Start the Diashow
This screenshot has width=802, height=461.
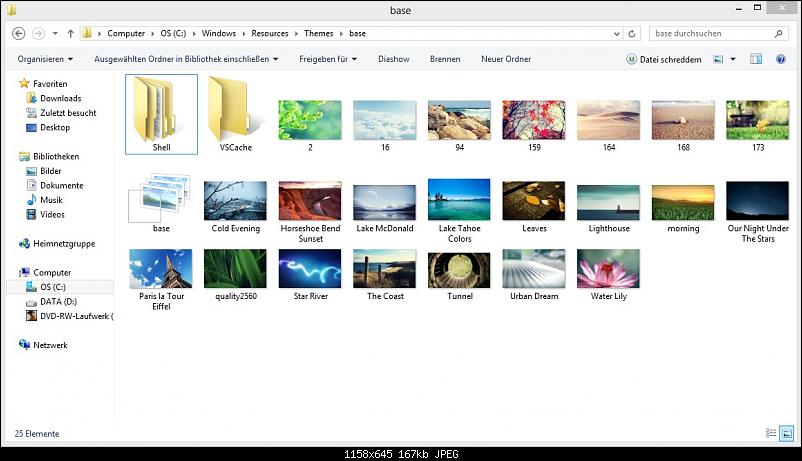click(x=393, y=59)
